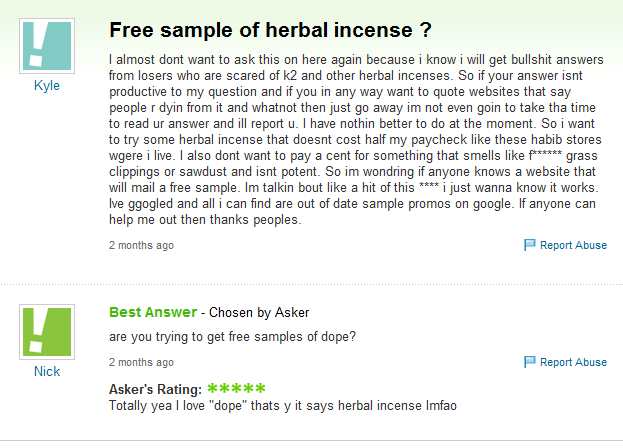This screenshot has height=448, width=623.
Task: Open the 'Free sample of herbal incense ?' title
Action: tap(270, 30)
